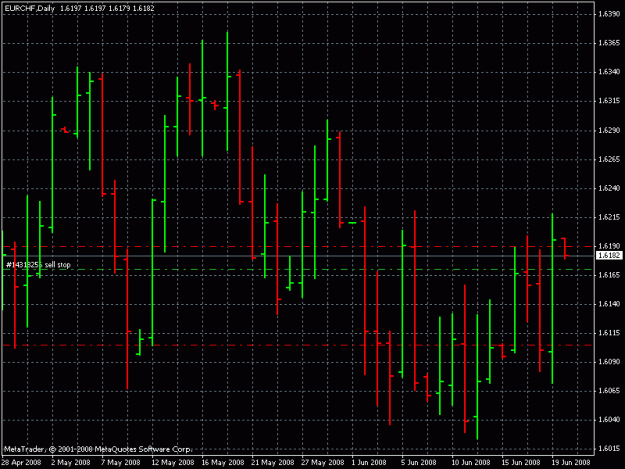The height and width of the screenshot is (469, 625).
Task: Click the 1.6065 price scale label
Action: click(609, 391)
